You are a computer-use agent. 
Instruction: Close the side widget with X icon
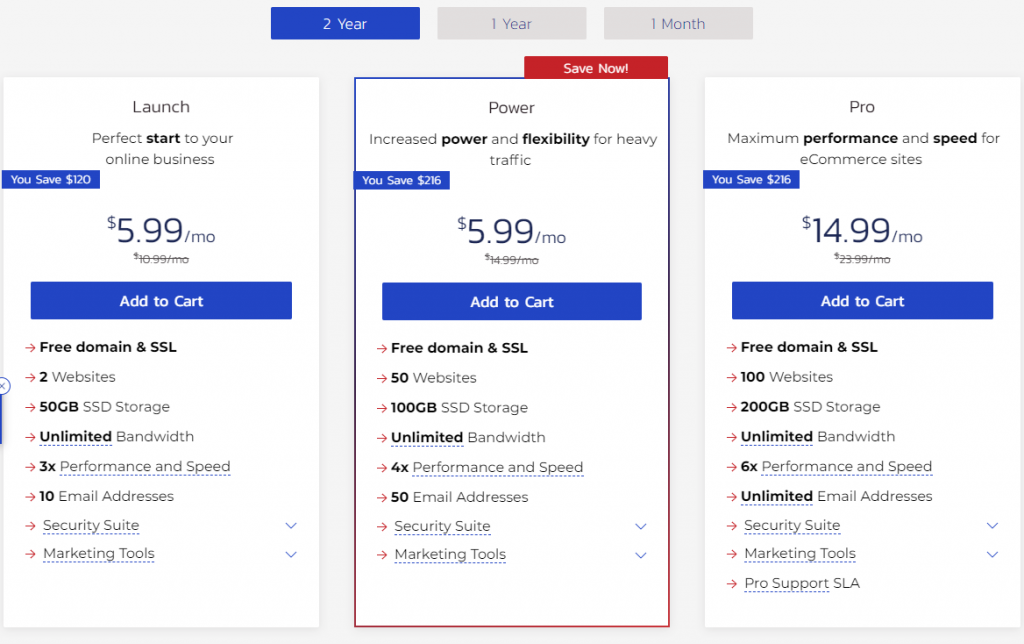[3, 385]
